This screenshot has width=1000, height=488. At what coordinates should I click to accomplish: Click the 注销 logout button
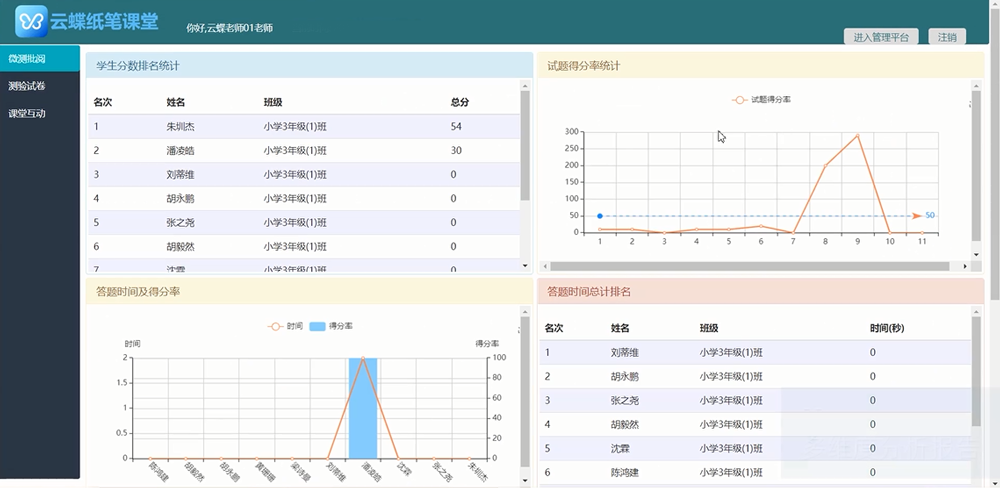click(x=946, y=37)
